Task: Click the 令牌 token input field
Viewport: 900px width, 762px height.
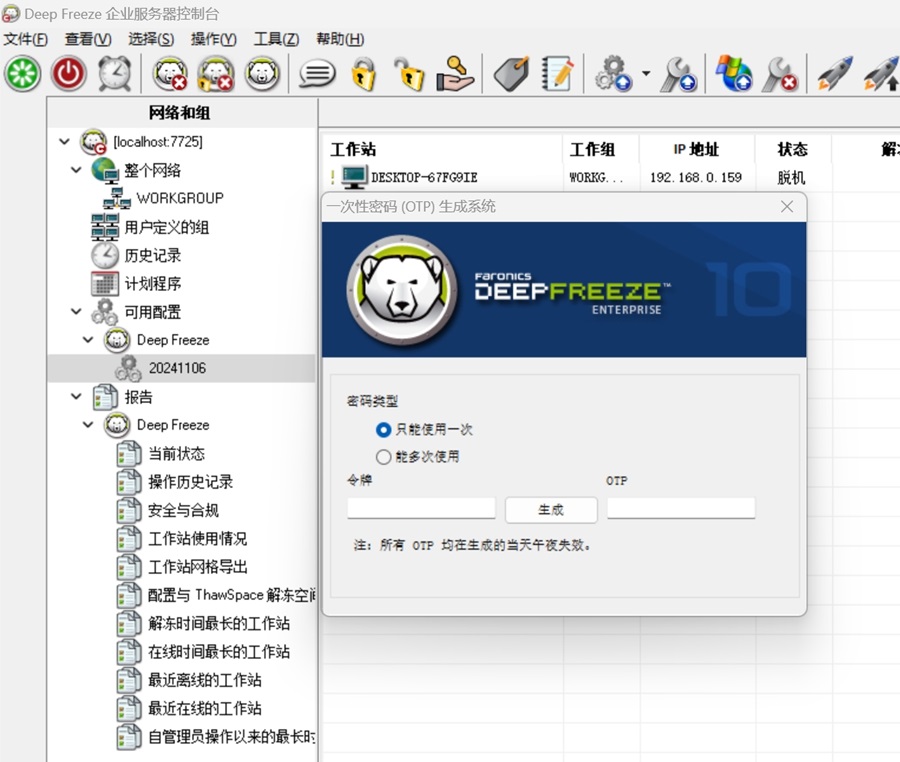Action: [421, 508]
